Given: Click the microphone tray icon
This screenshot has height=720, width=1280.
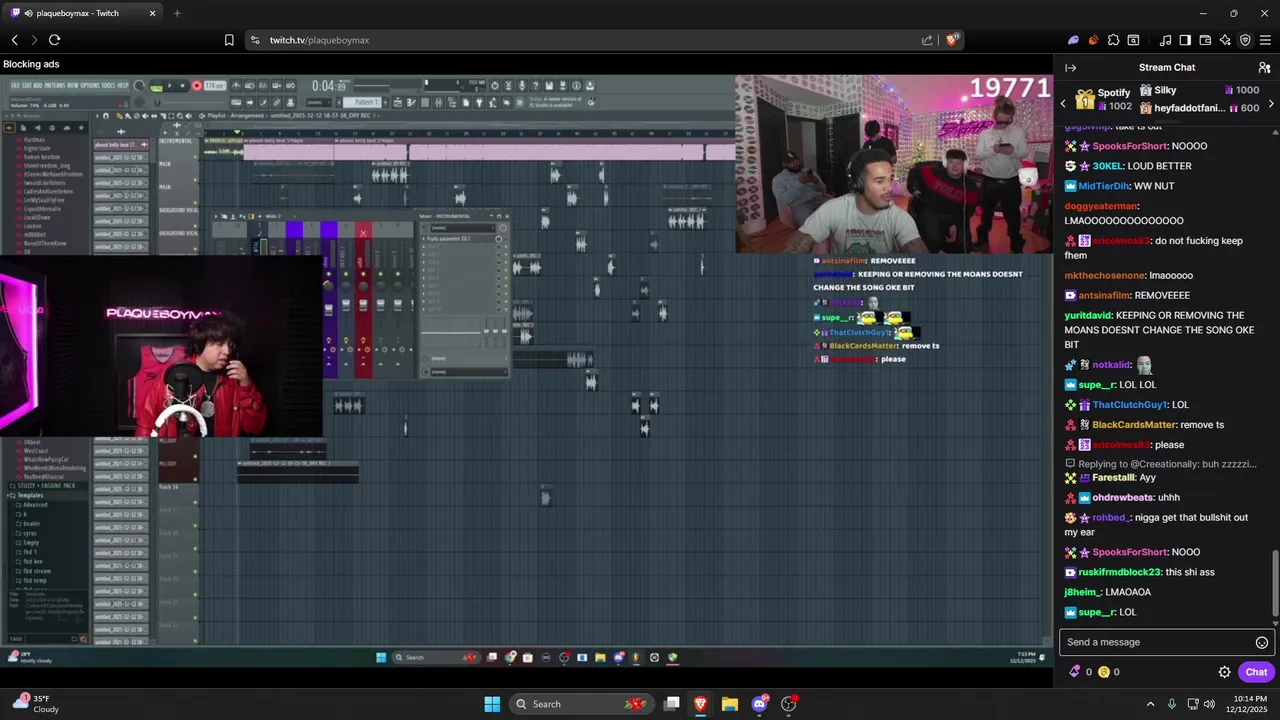Looking at the screenshot, I should coord(1172,704).
